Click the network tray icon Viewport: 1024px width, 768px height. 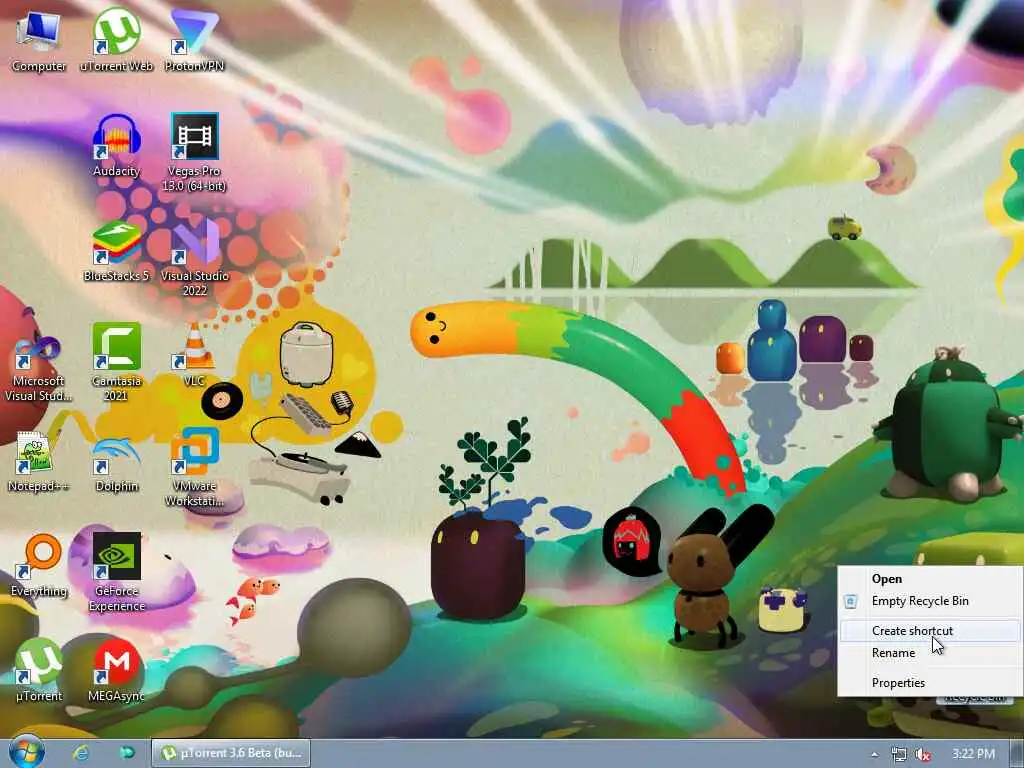(899, 754)
